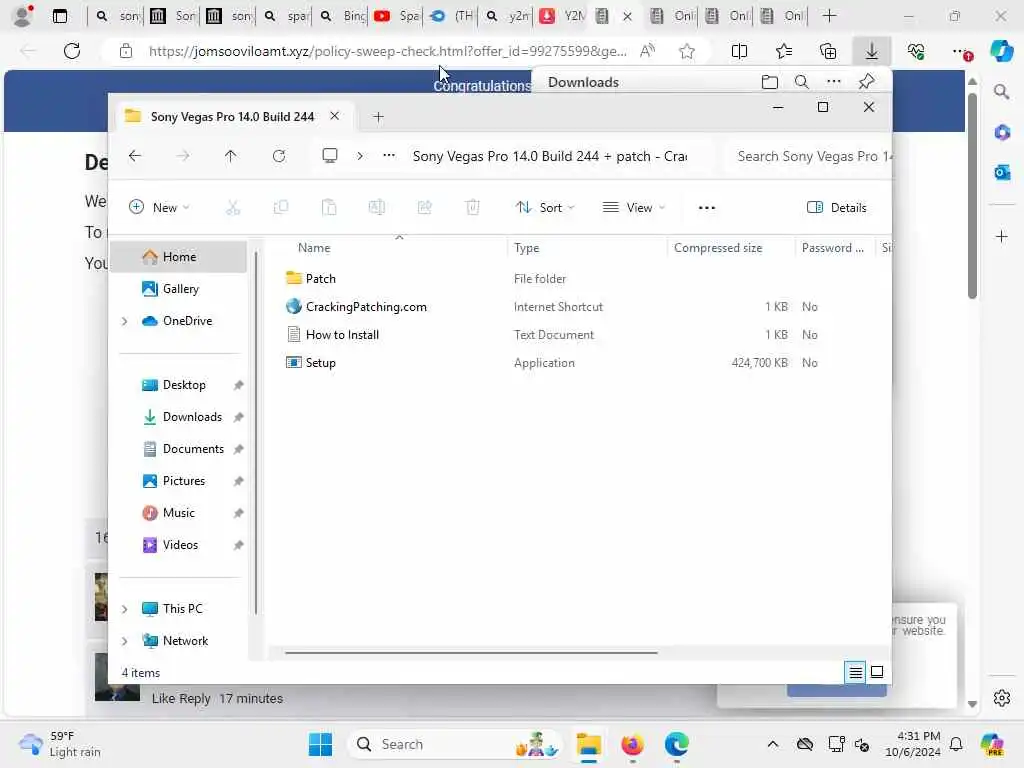Click the horizontal scrollbar in file list

click(x=471, y=652)
